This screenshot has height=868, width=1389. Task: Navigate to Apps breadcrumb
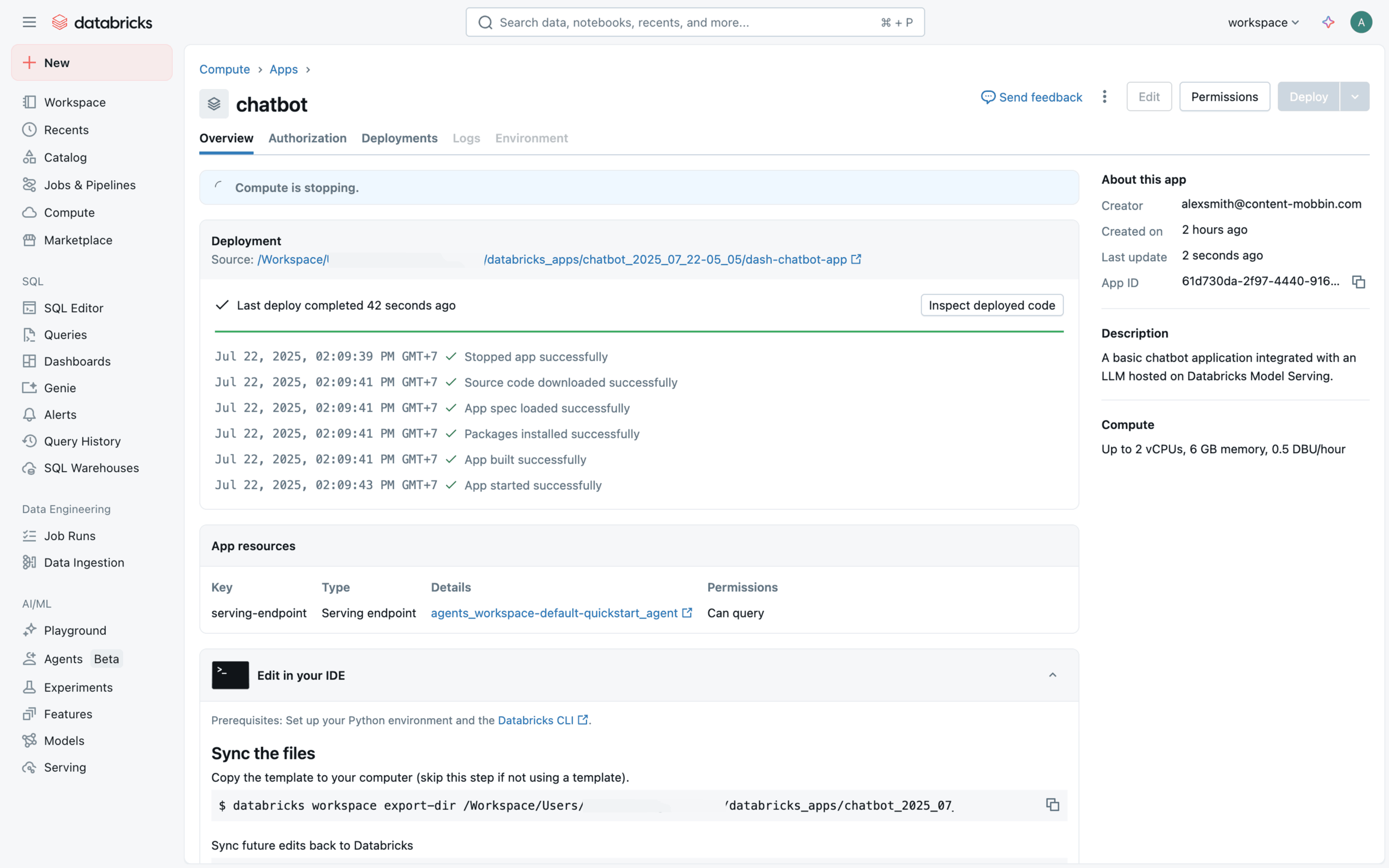point(283,69)
